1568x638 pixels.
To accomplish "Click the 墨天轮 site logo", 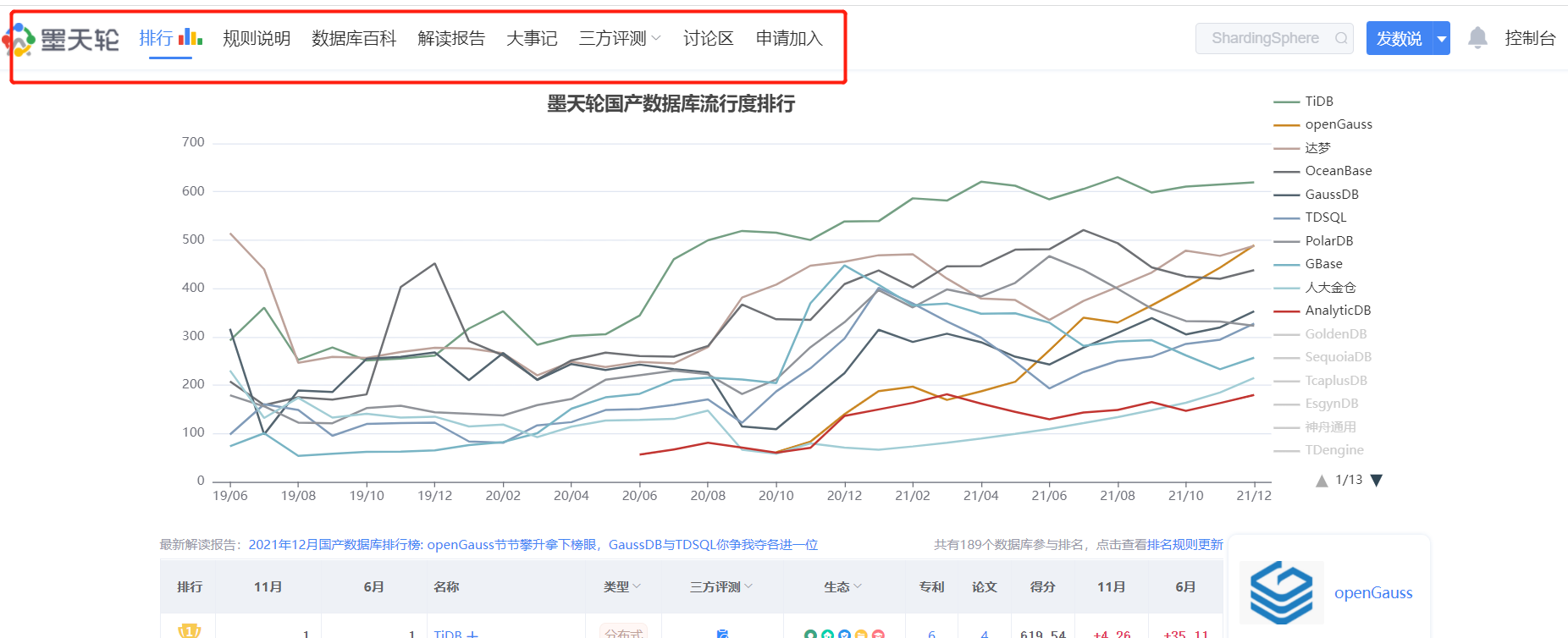I will pos(61,39).
